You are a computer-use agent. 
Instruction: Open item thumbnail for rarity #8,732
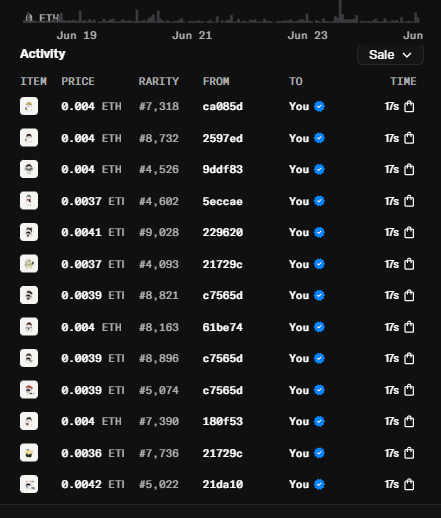click(x=29, y=138)
